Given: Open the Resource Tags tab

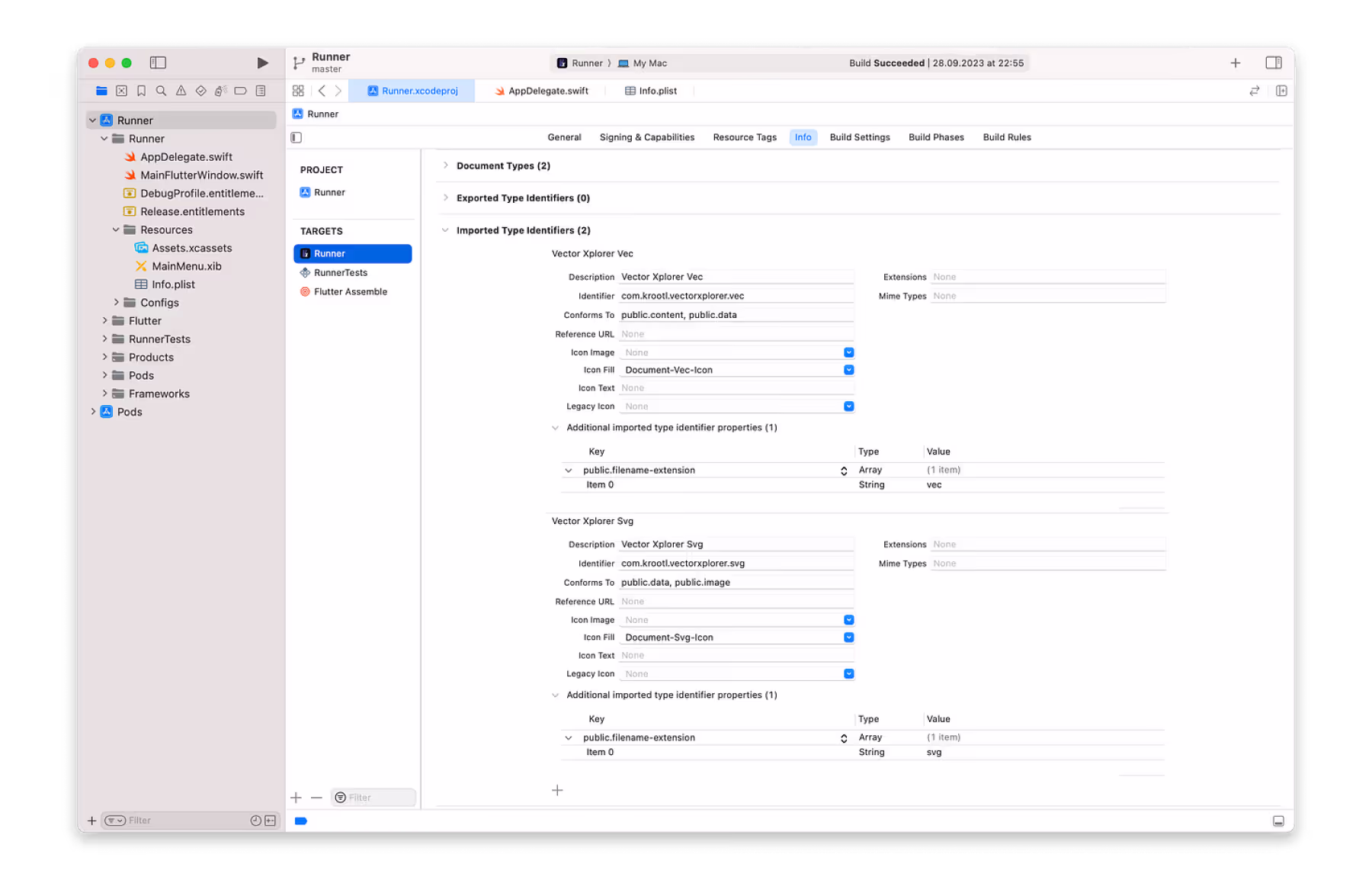Looking at the screenshot, I should (x=744, y=137).
